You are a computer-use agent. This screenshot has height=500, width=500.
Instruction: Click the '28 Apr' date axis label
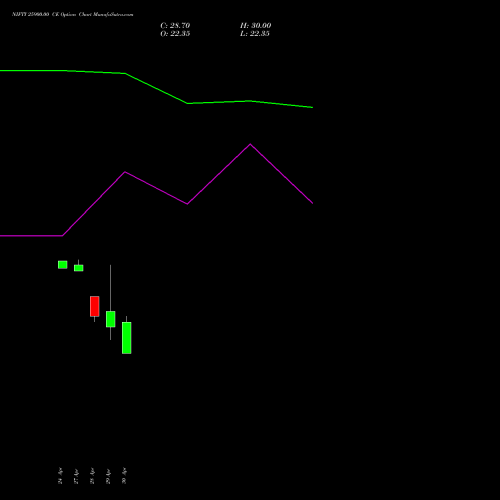(x=92, y=475)
